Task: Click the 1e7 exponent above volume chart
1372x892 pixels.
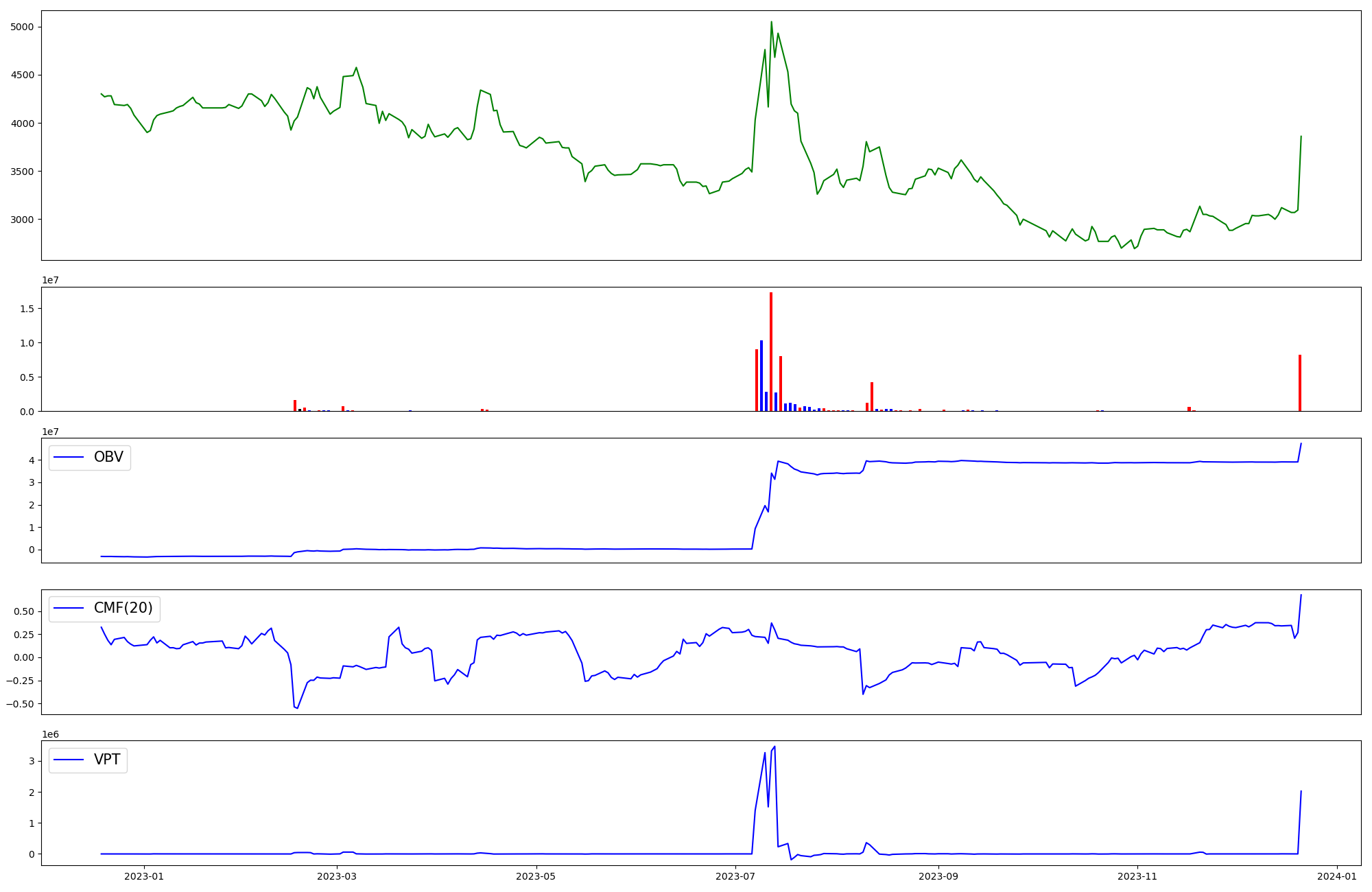Action: point(50,280)
